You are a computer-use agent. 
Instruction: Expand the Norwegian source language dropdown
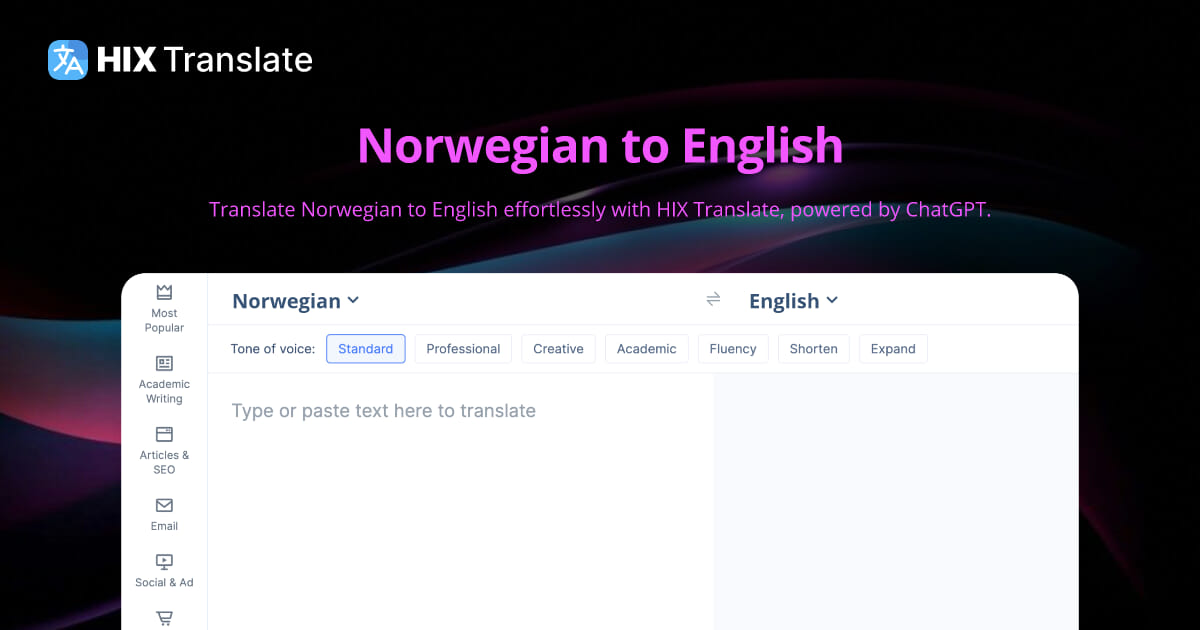tap(296, 301)
